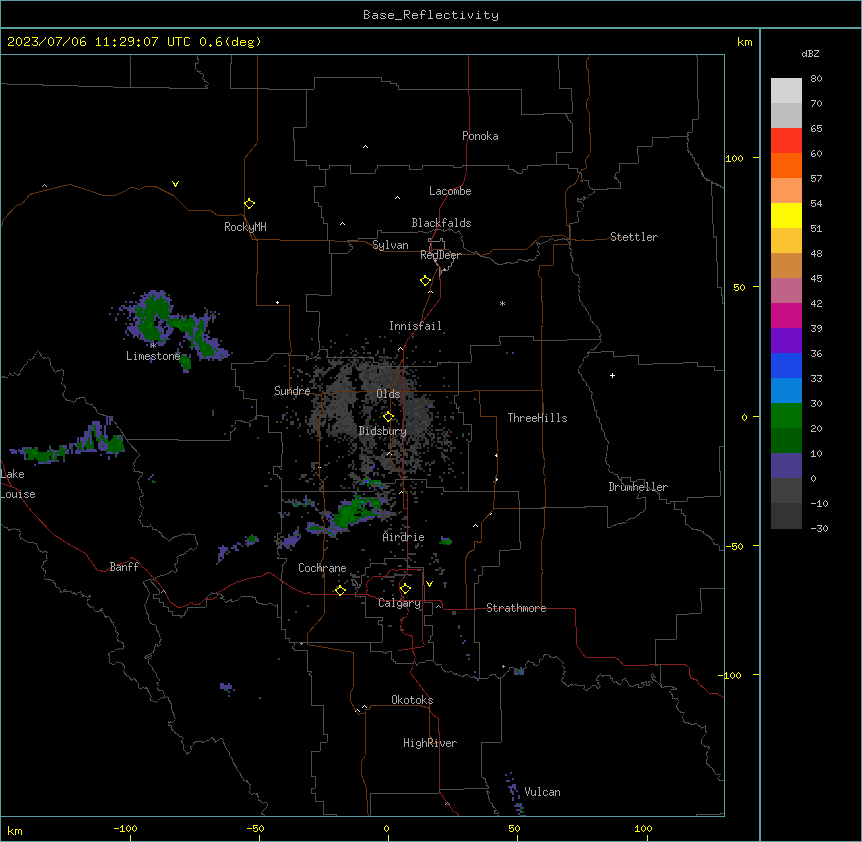The image size is (862, 842).
Task: Click the Vulcan town label
Action: pyautogui.click(x=543, y=792)
